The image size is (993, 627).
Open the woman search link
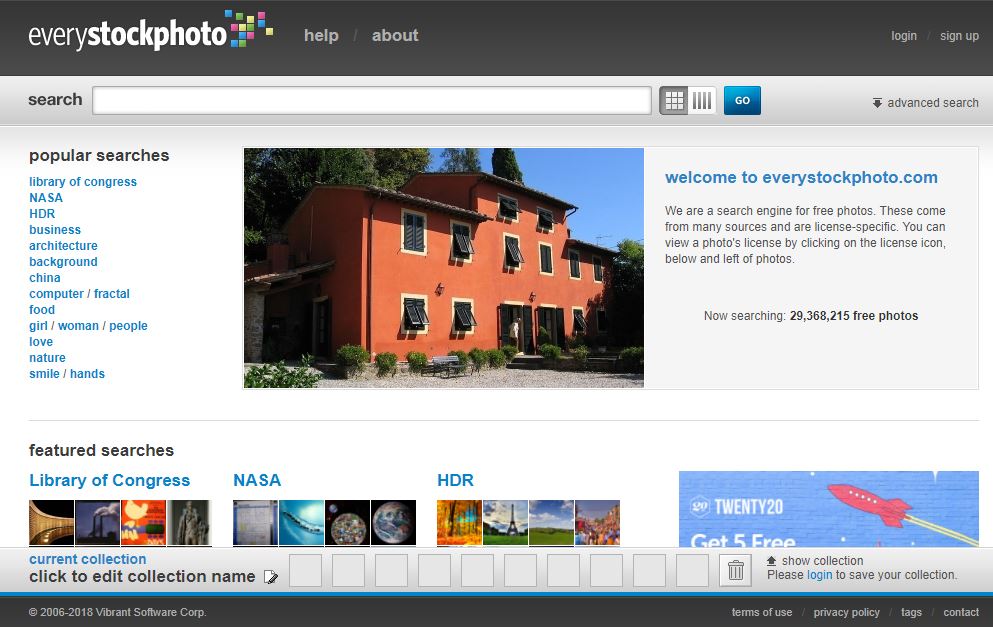(x=78, y=326)
